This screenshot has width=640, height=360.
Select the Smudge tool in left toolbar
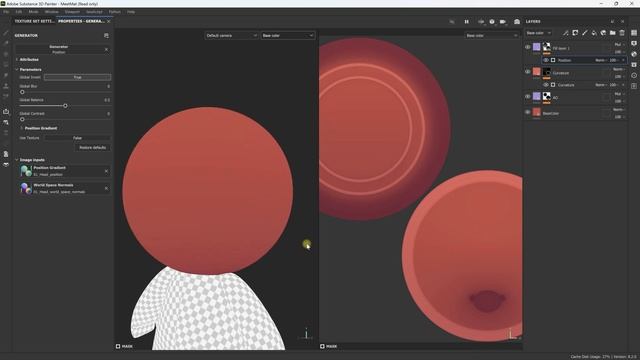coord(6,75)
